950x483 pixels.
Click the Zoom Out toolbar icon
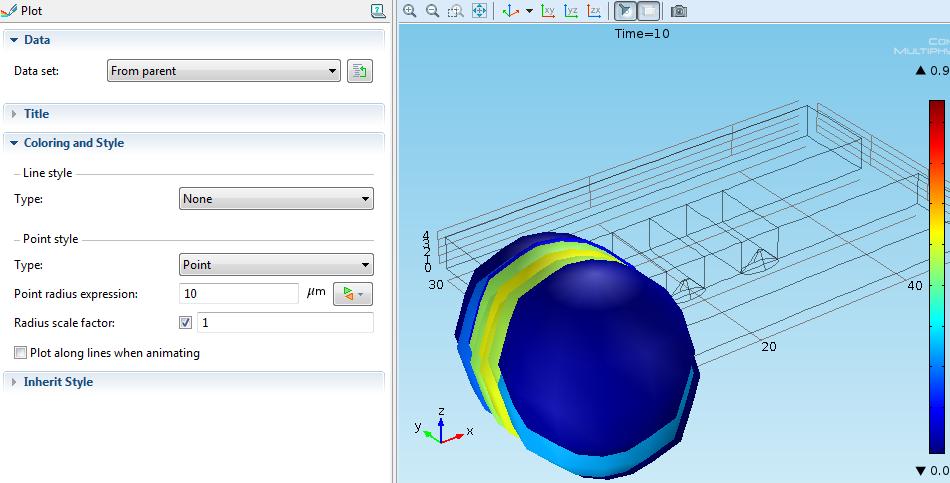click(x=432, y=11)
